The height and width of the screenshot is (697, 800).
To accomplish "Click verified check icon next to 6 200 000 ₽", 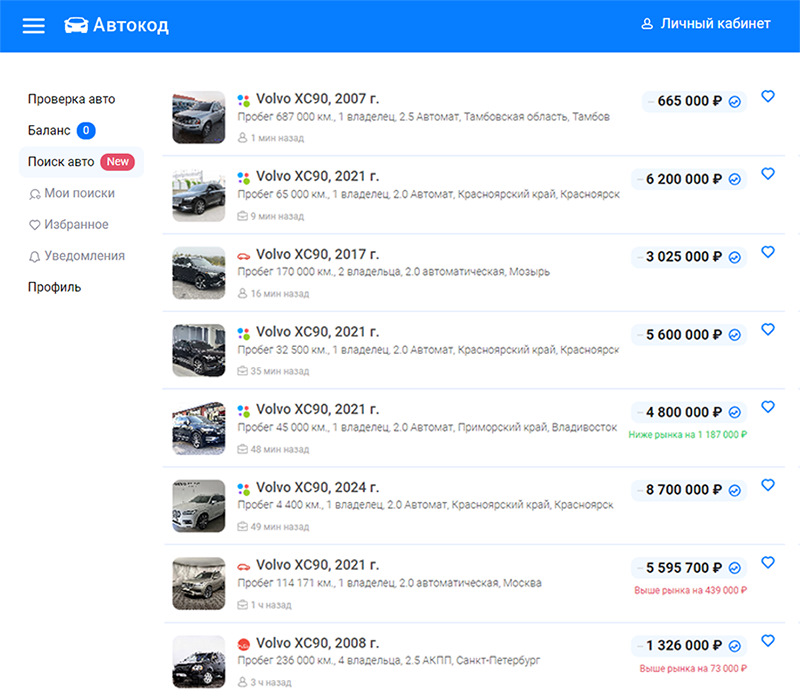I will point(735,180).
